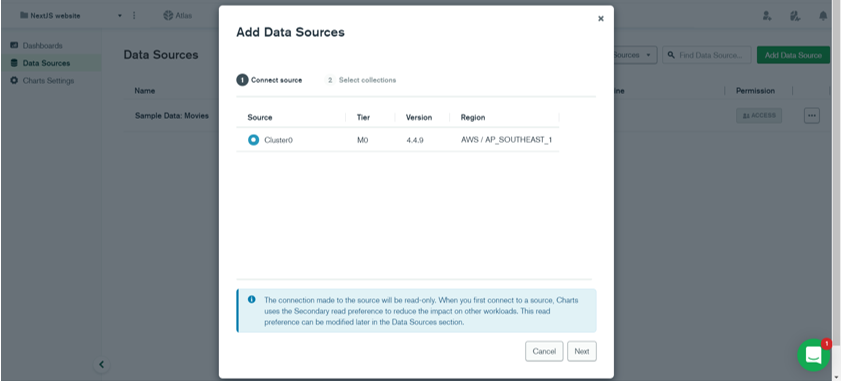Click the Cluster0 source name
The width and height of the screenshot is (845, 382).
[x=278, y=140]
